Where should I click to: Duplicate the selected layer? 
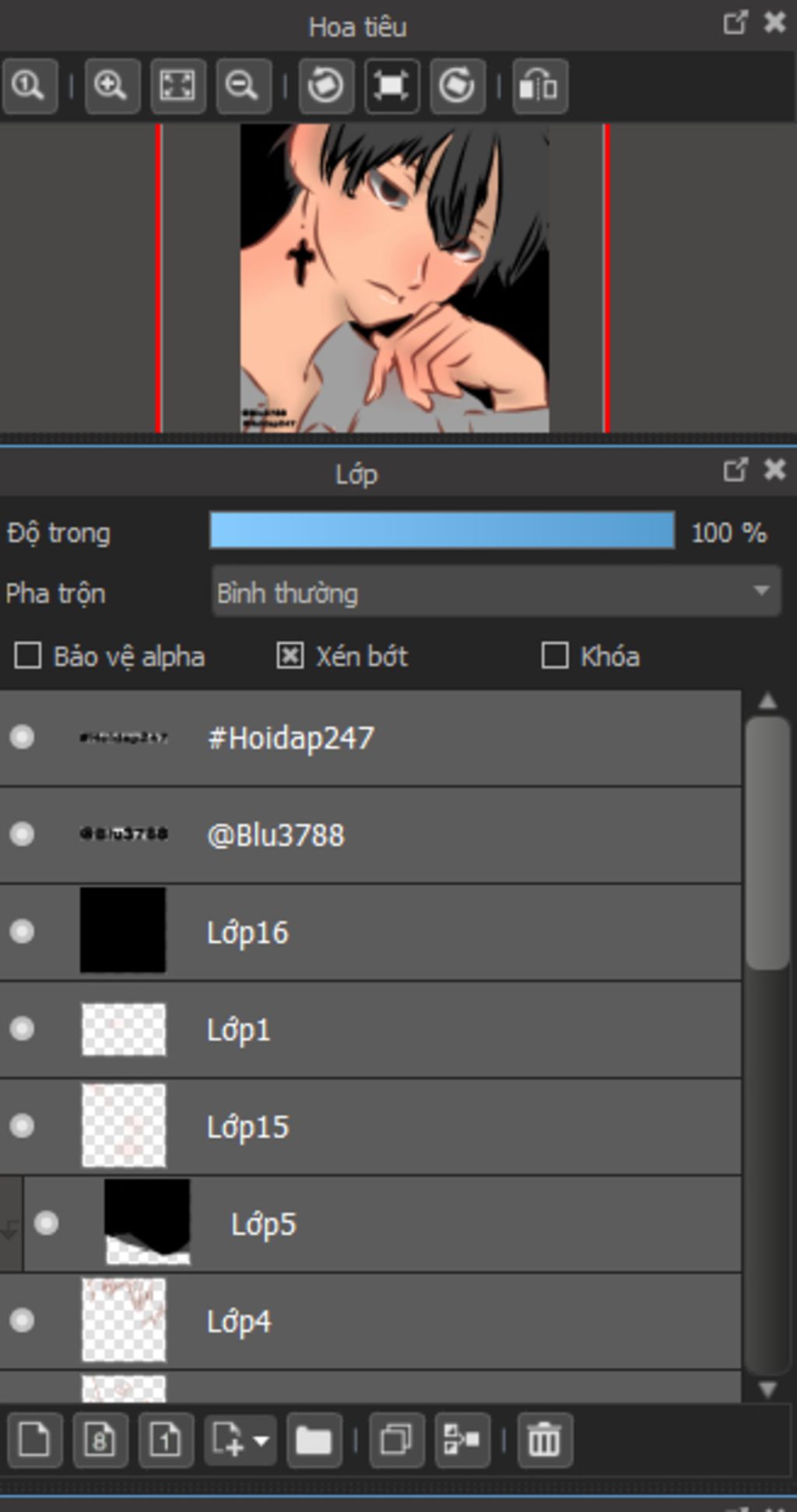tap(396, 1440)
